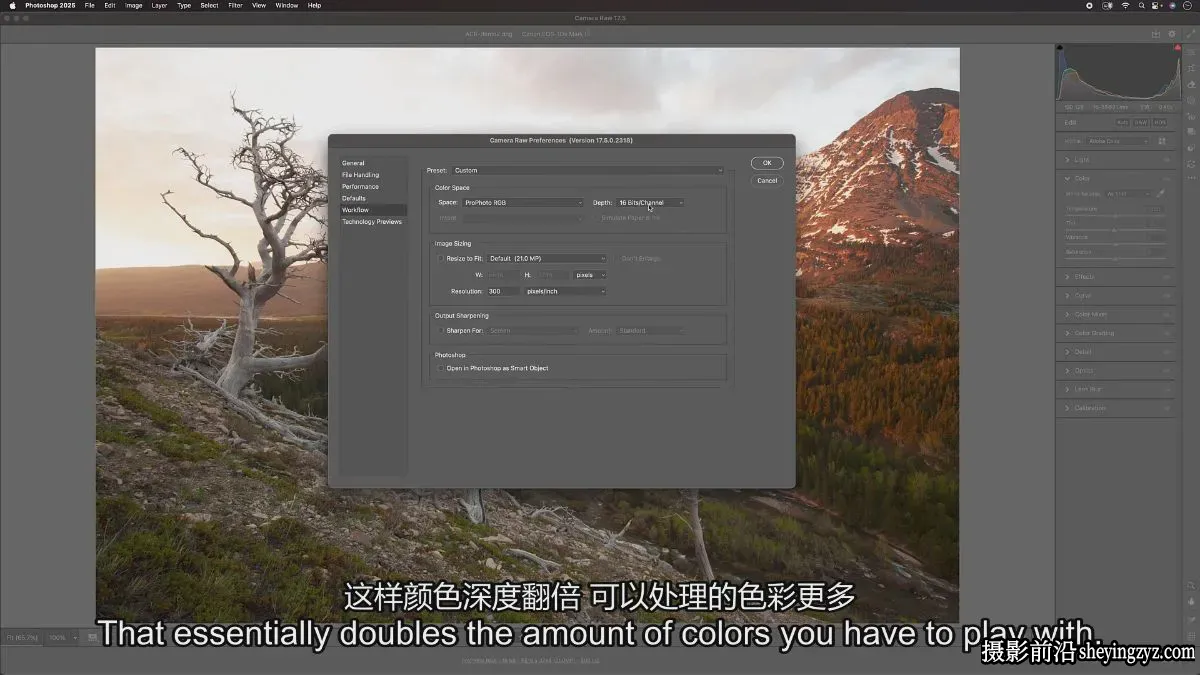
Task: Click the save image icon in Camera Raw
Action: [x=1156, y=34]
